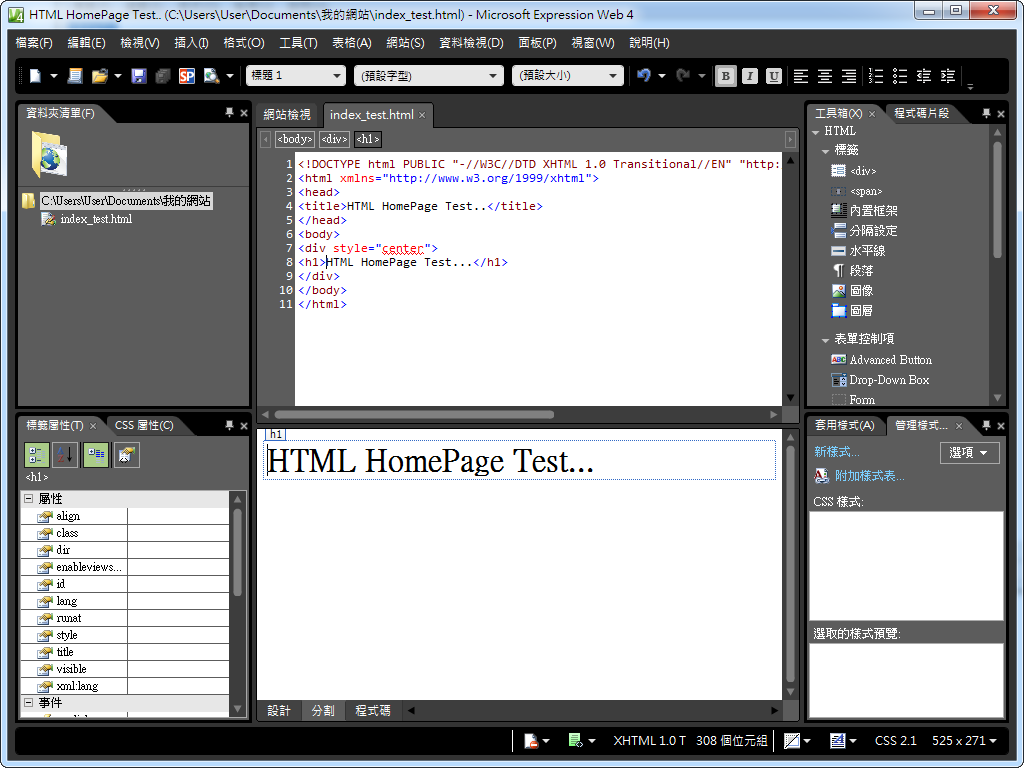Close the 資料夾清單 panel

pos(244,113)
